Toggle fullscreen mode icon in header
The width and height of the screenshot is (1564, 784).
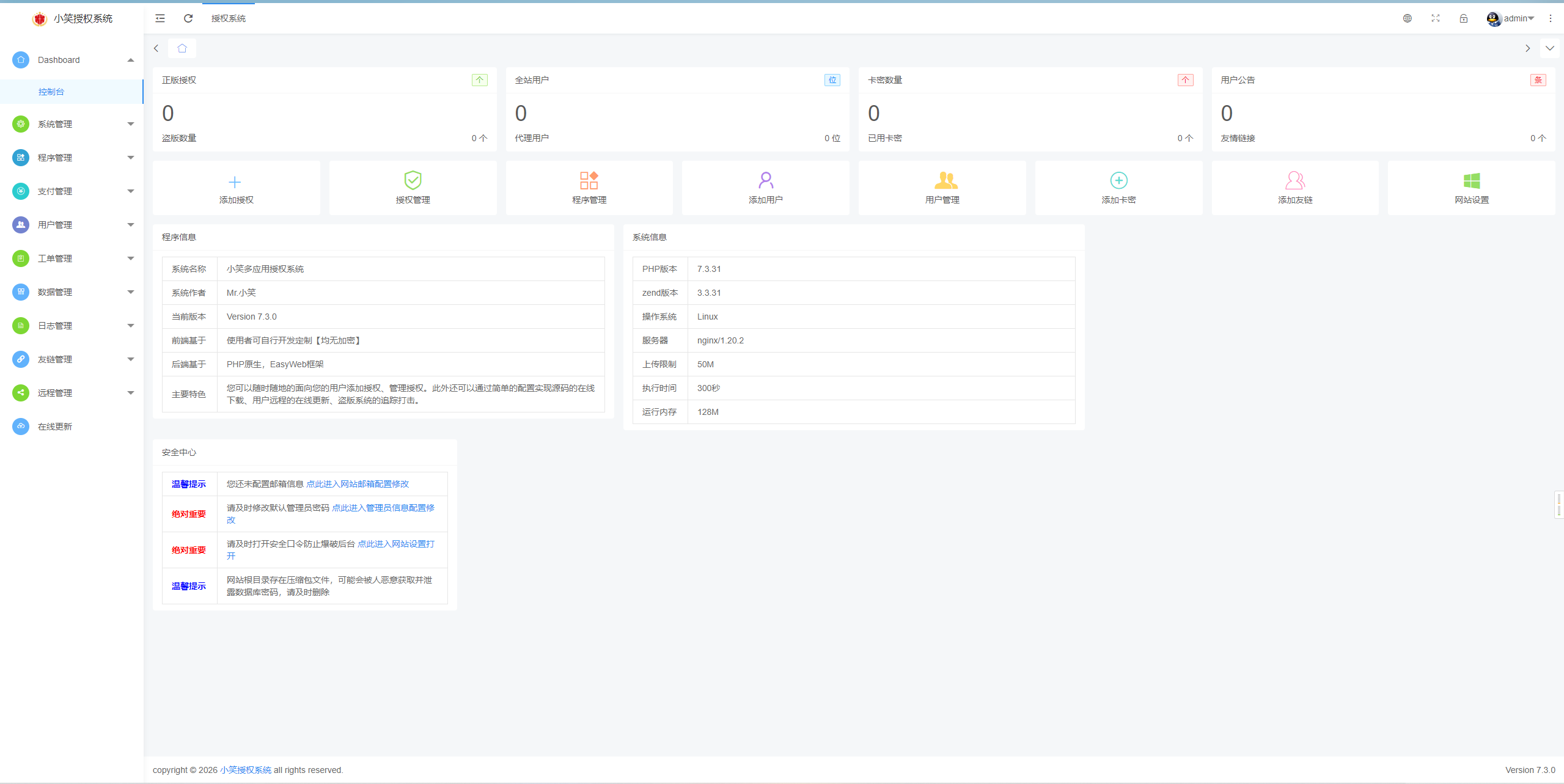(1435, 18)
